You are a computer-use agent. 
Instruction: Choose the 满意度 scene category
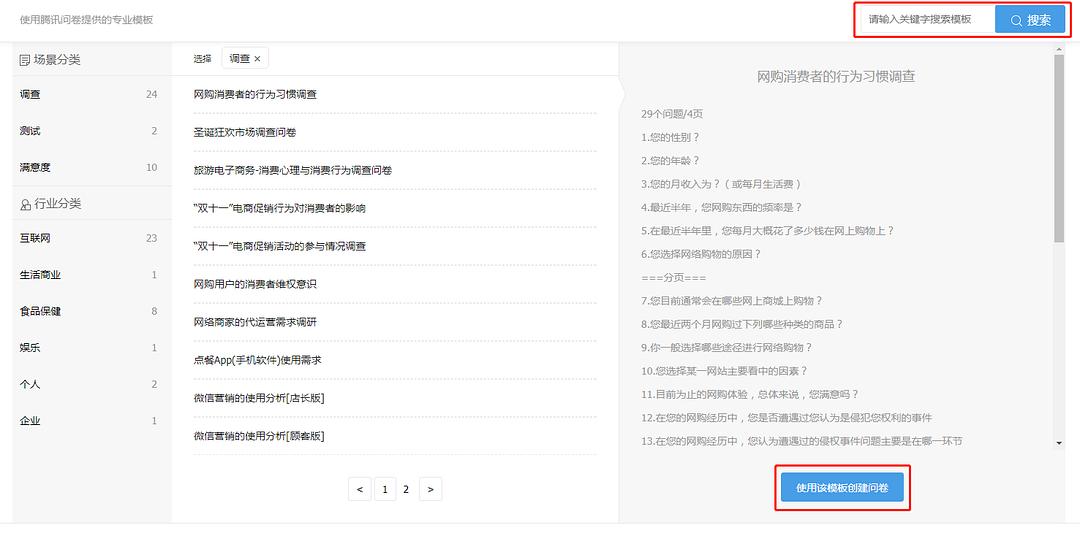click(35, 167)
